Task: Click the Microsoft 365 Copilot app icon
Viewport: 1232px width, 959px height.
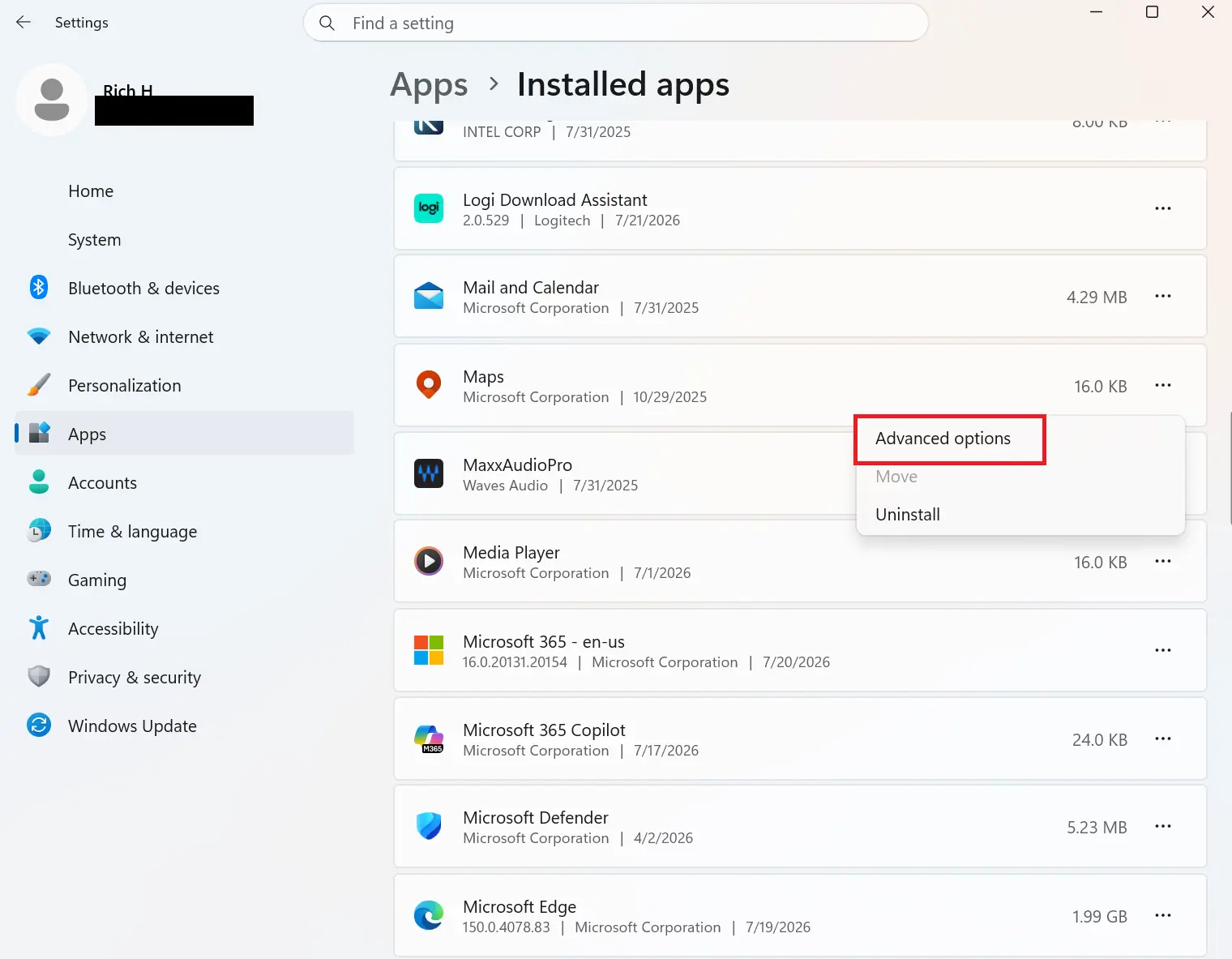Action: 429,739
